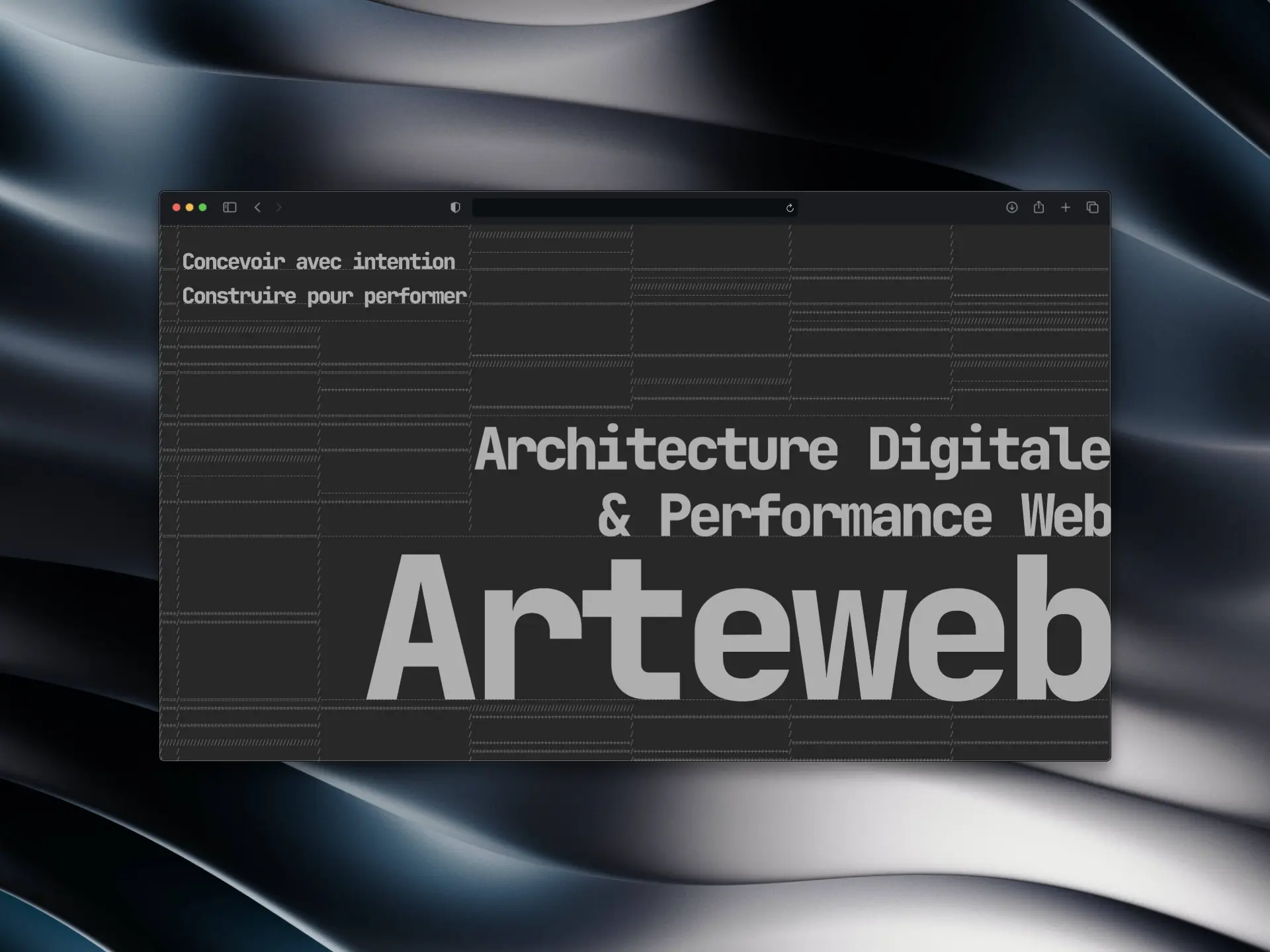Viewport: 1270px width, 952px height.
Task: Toggle the Safari sidebar panel
Action: [230, 207]
